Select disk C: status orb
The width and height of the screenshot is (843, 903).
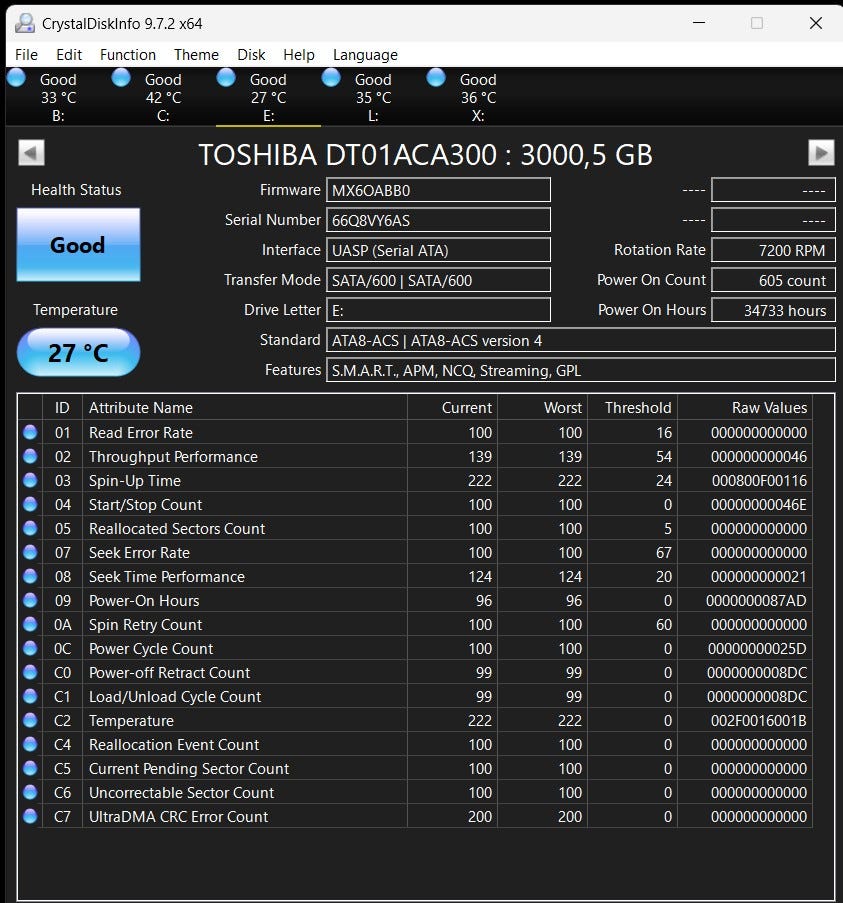click(121, 77)
